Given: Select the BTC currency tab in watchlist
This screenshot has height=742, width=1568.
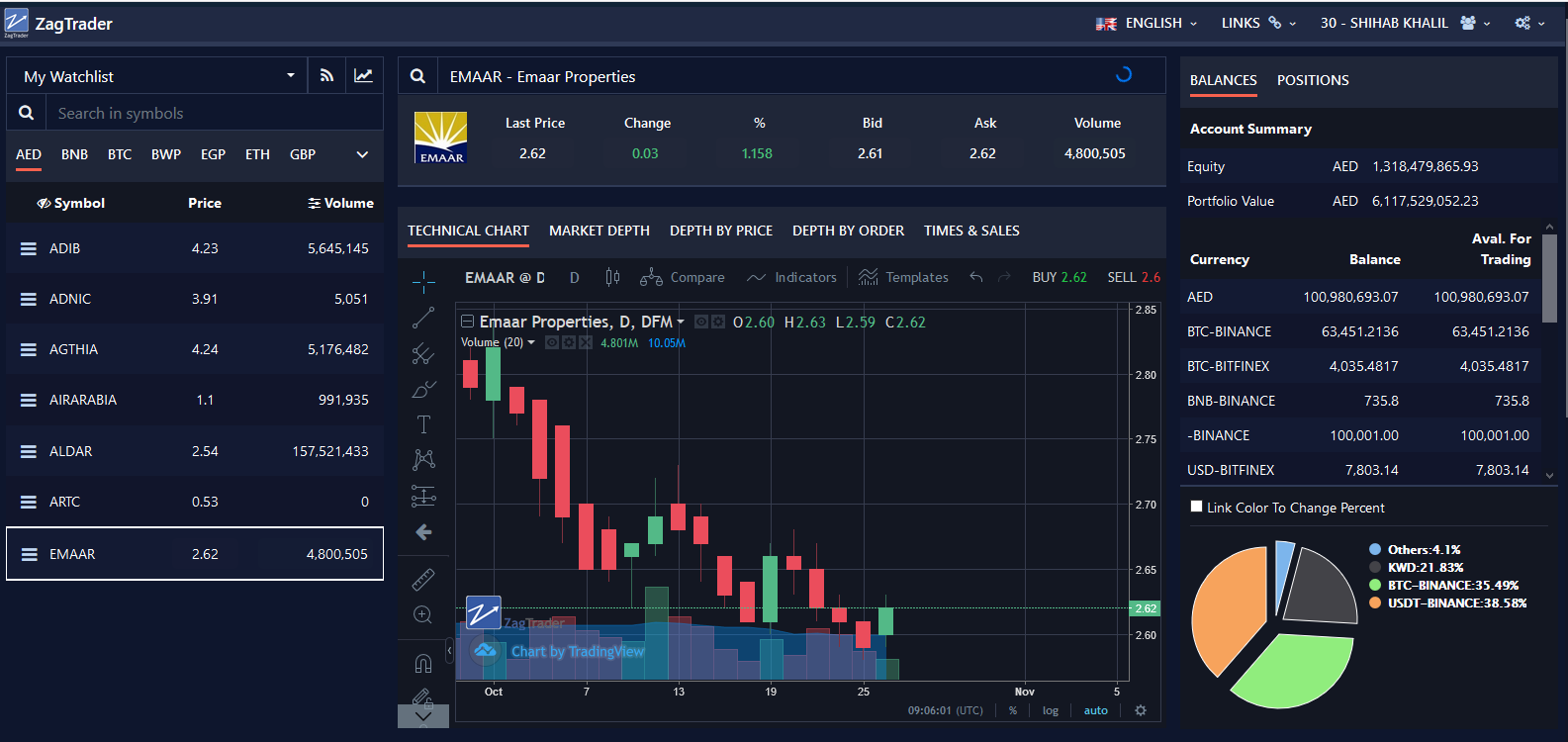Looking at the screenshot, I should (120, 154).
